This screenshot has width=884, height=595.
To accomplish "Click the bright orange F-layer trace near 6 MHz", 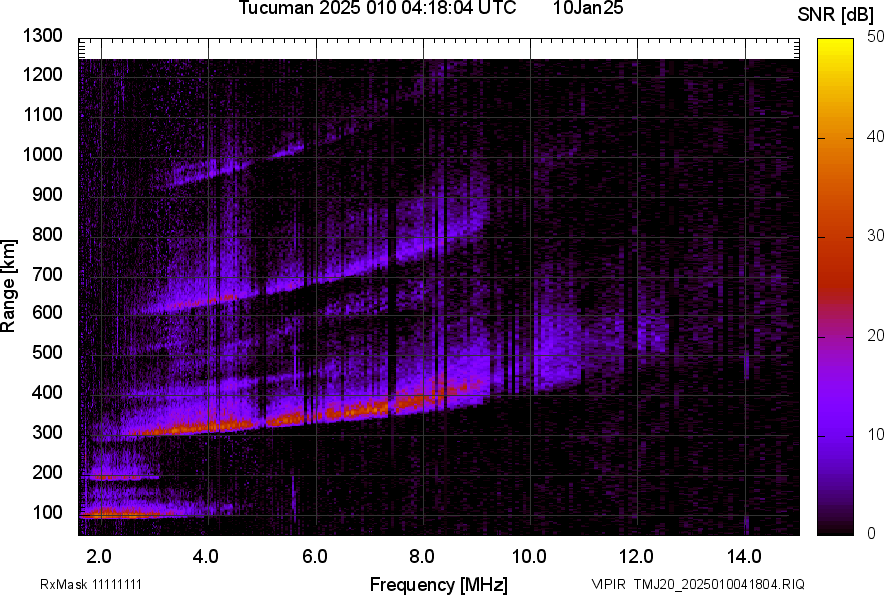I will (316, 416).
